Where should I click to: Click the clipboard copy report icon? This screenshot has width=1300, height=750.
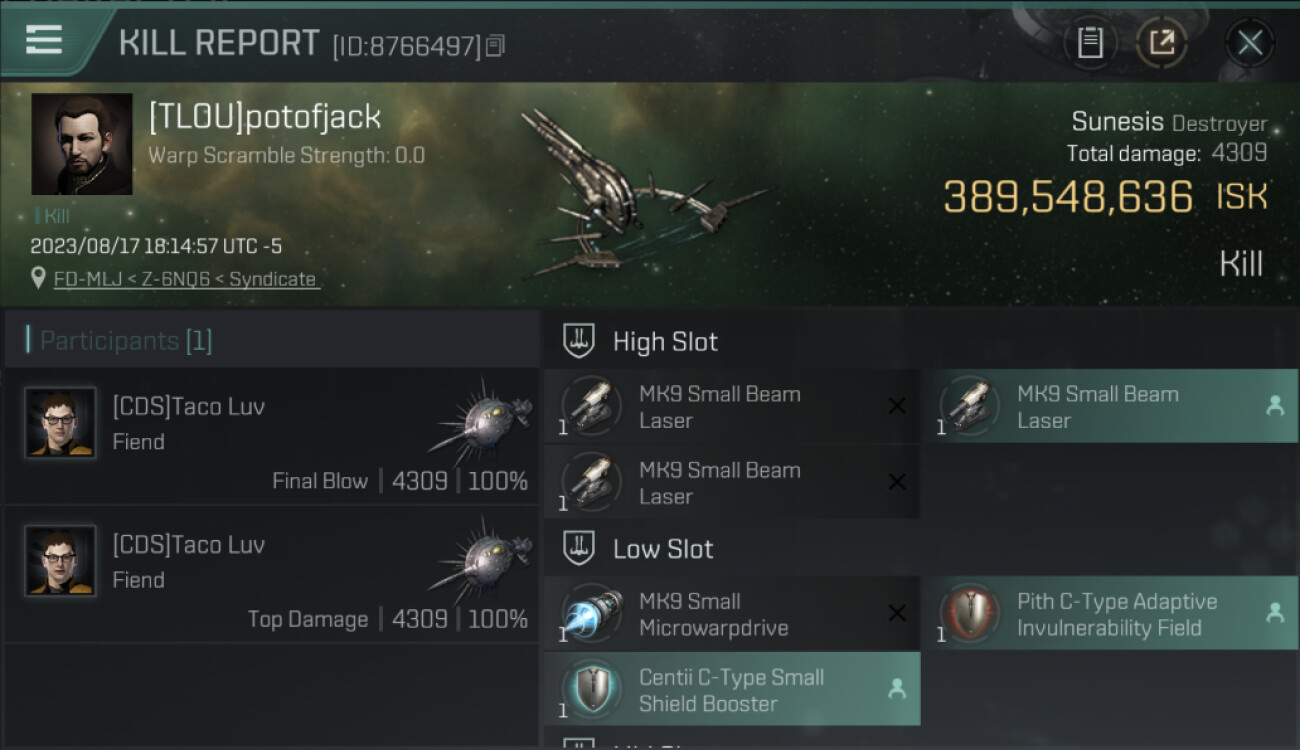(x=1090, y=43)
